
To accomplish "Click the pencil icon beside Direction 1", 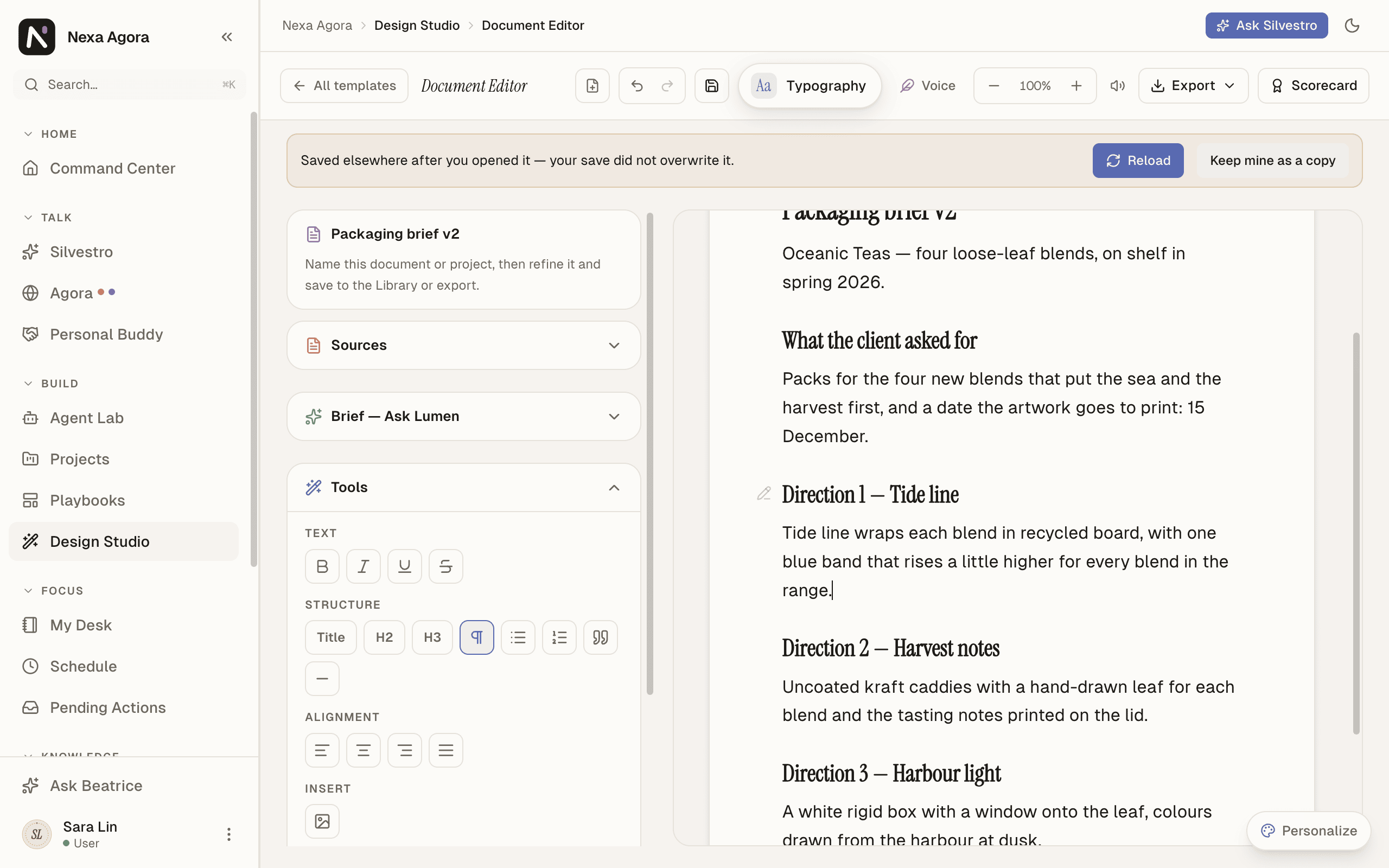I will click(x=763, y=493).
